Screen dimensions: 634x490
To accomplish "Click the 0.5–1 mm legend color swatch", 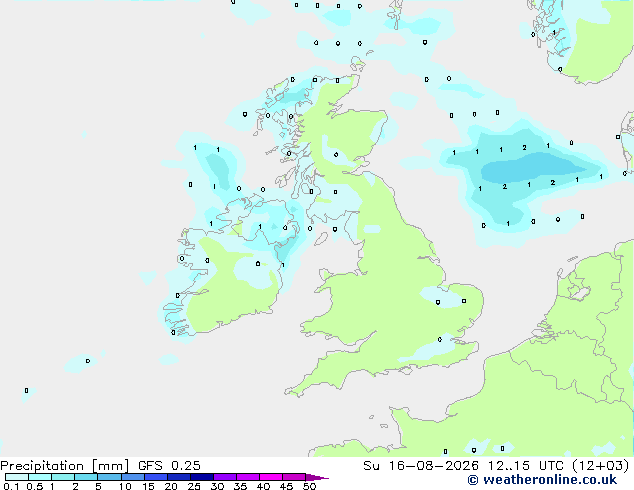I will tap(40, 477).
